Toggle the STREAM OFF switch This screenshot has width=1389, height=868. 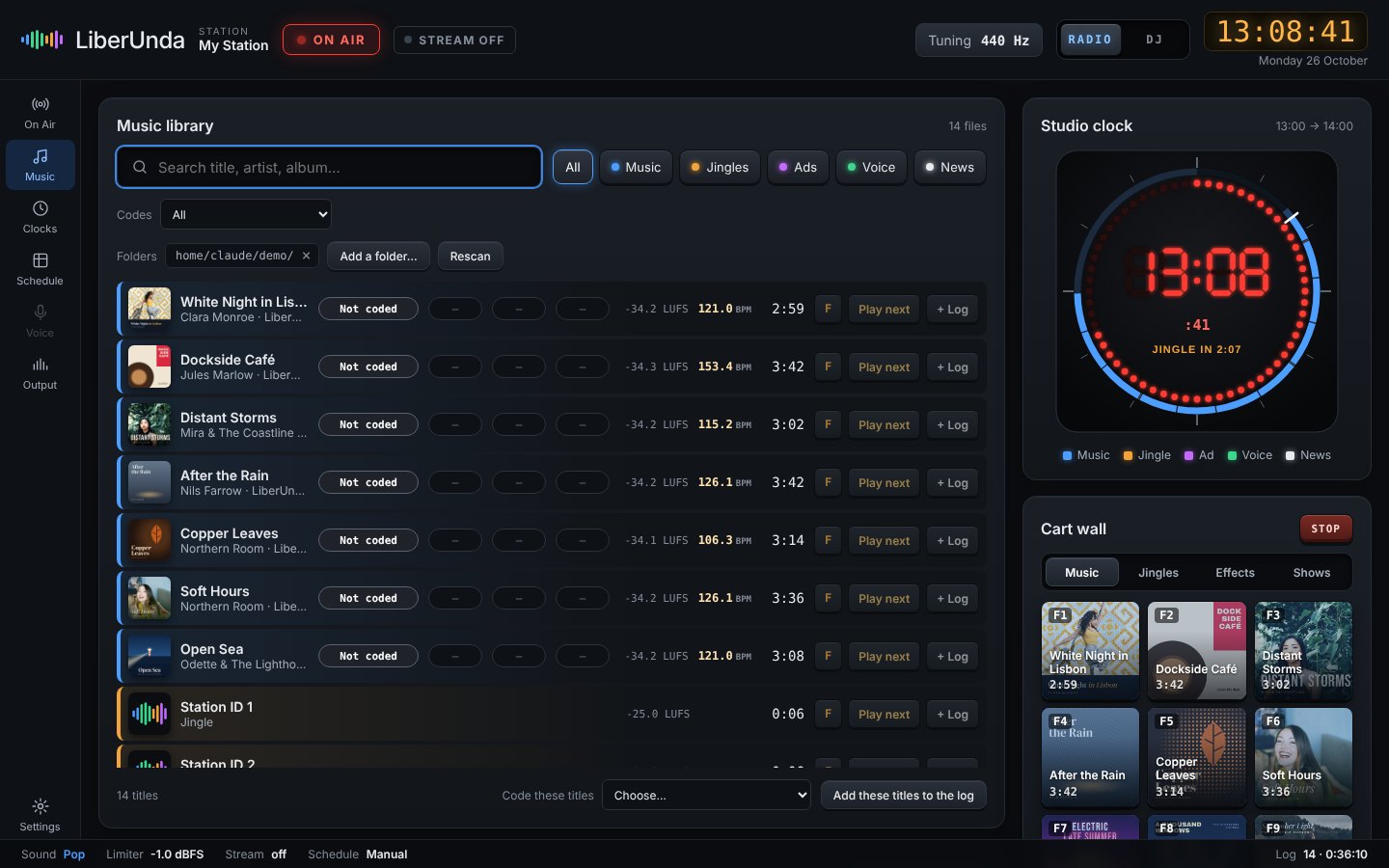(454, 40)
